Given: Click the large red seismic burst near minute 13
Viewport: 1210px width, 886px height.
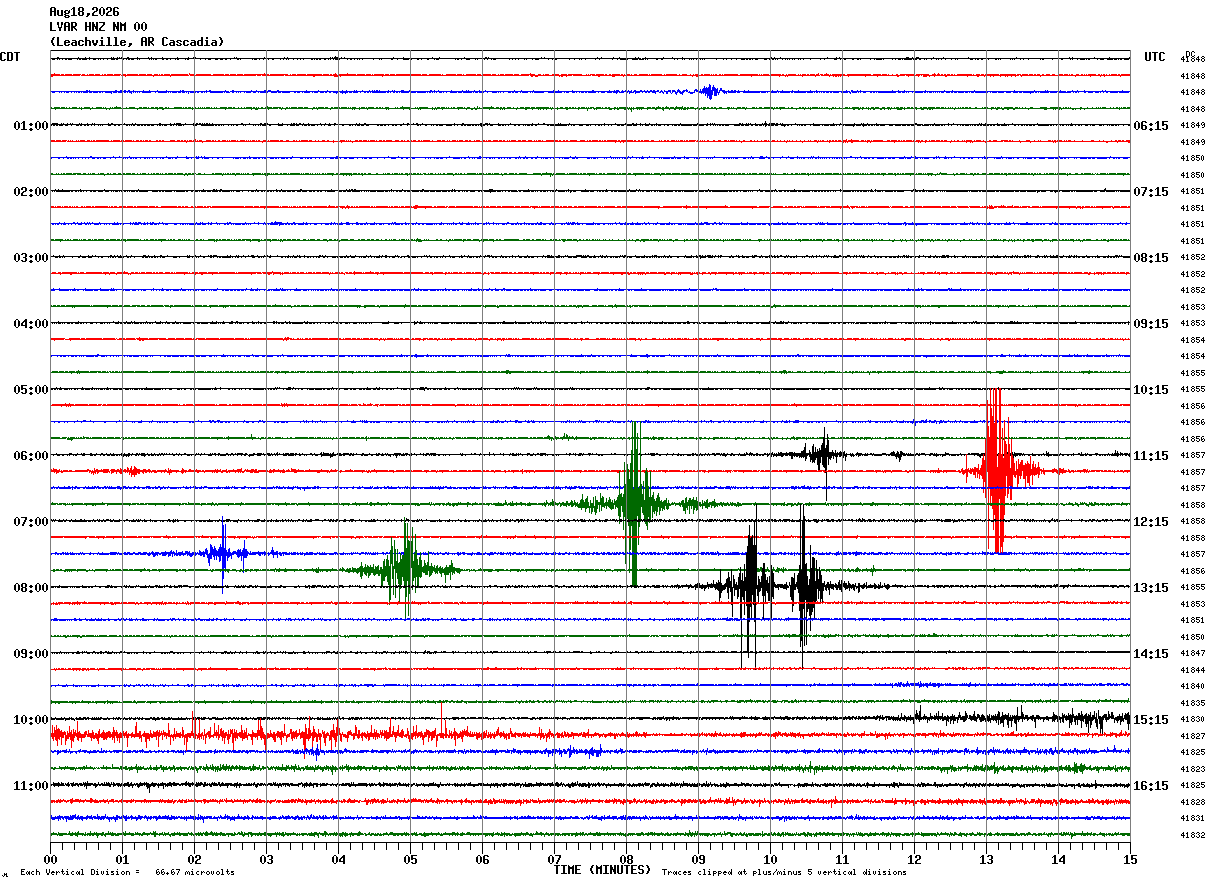Looking at the screenshot, I should (996, 470).
